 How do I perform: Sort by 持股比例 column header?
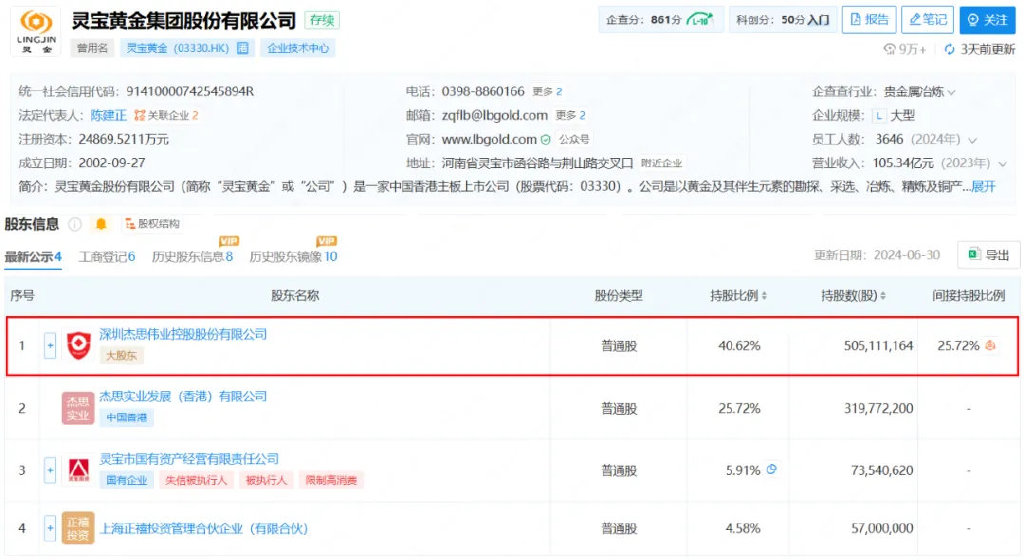[739, 296]
